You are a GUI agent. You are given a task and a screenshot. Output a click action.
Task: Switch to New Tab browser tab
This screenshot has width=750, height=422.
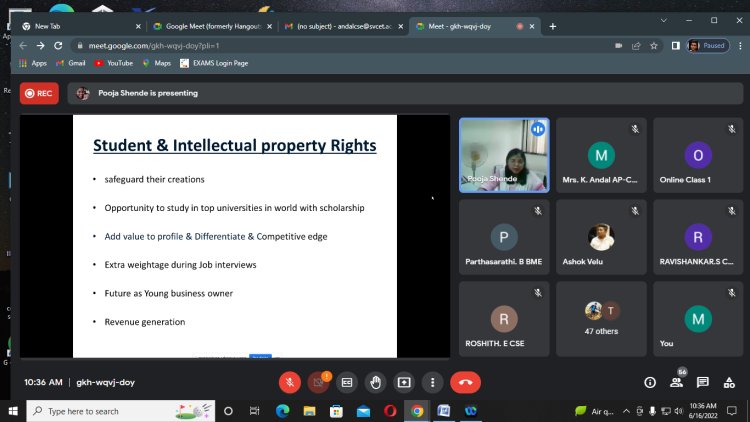(81, 26)
